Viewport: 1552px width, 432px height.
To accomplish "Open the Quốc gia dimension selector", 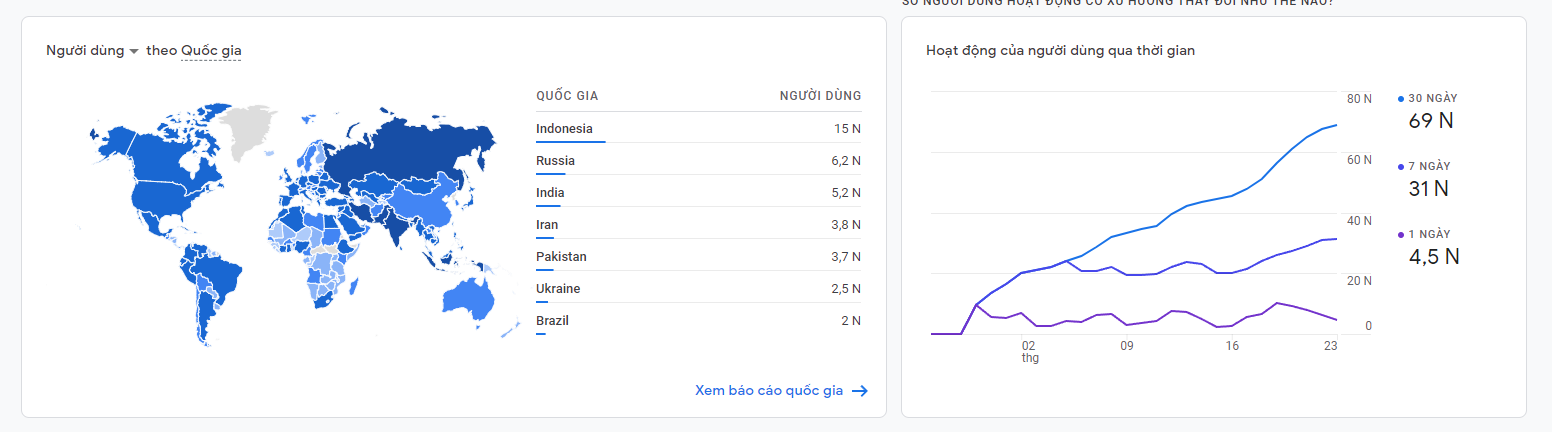I will [211, 51].
